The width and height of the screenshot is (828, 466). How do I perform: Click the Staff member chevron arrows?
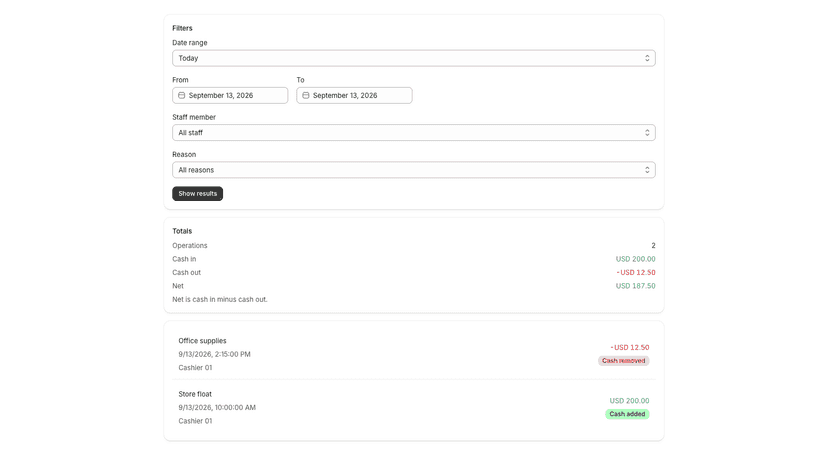pos(647,133)
